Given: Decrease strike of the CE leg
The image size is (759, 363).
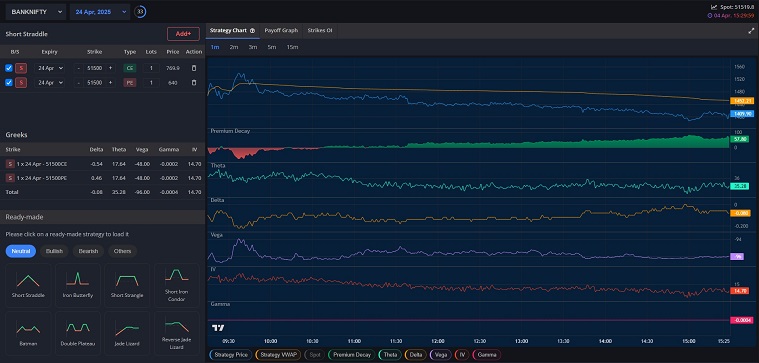Looking at the screenshot, I should (x=79, y=68).
